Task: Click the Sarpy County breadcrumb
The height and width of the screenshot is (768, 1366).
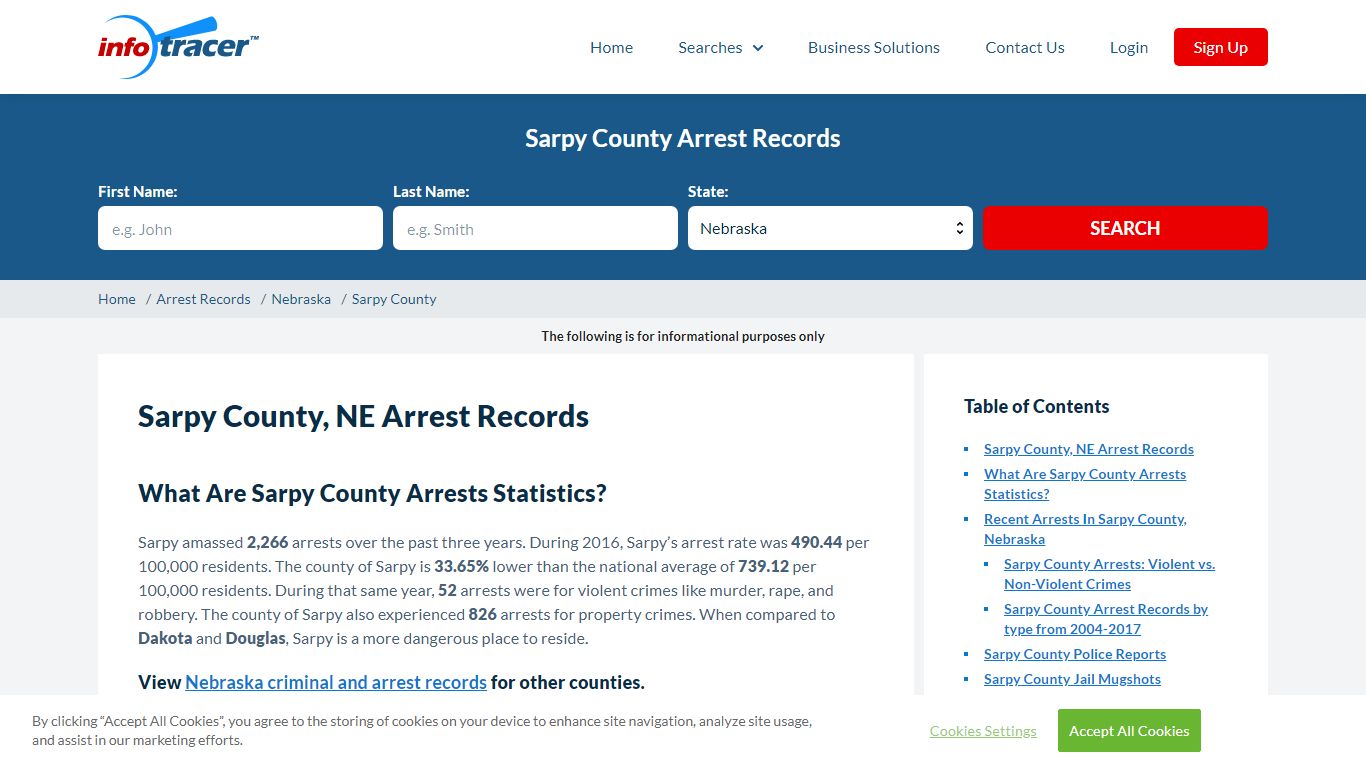Action: coord(394,299)
